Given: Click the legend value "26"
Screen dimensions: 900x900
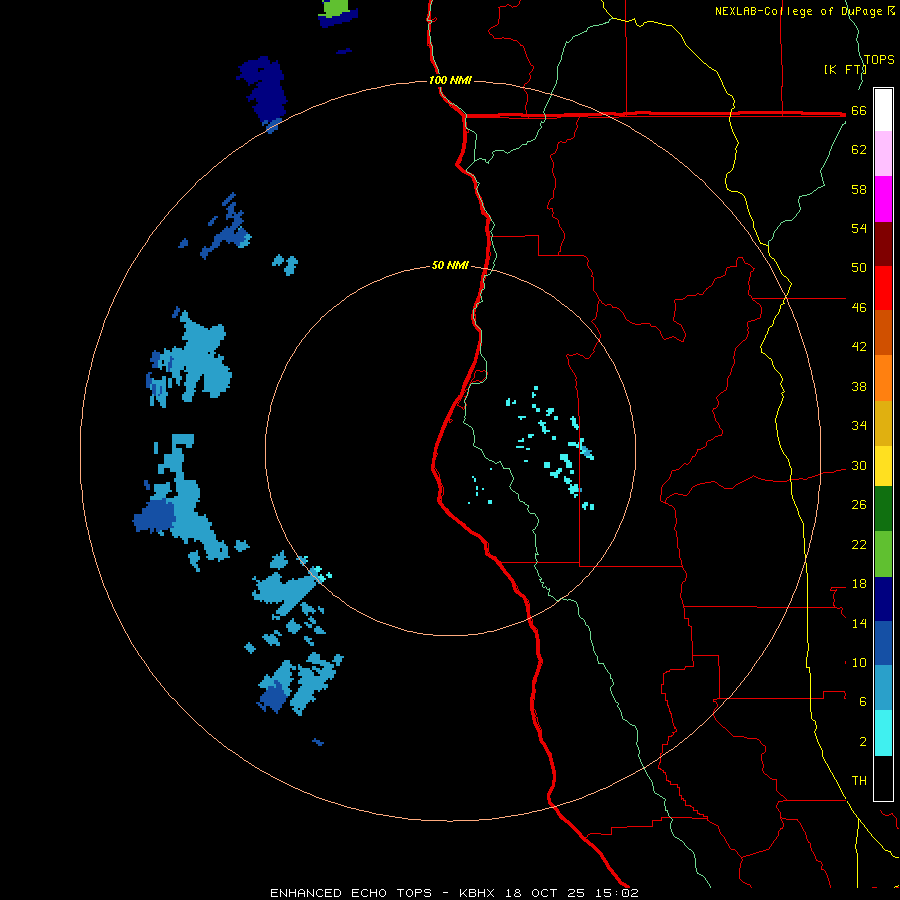Looking at the screenshot, I should click(859, 505).
